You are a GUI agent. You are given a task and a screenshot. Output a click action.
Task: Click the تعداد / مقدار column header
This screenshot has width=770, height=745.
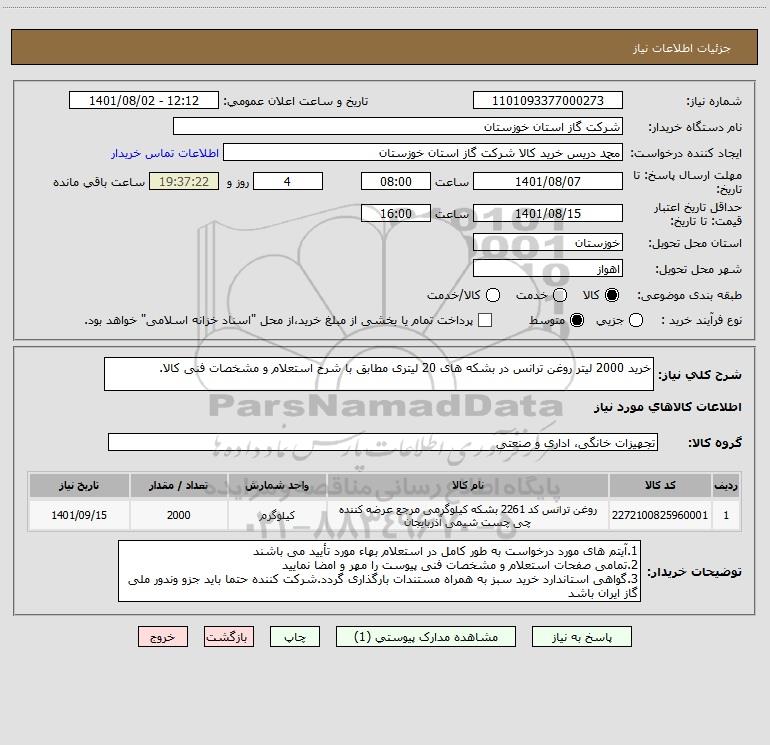pos(179,485)
